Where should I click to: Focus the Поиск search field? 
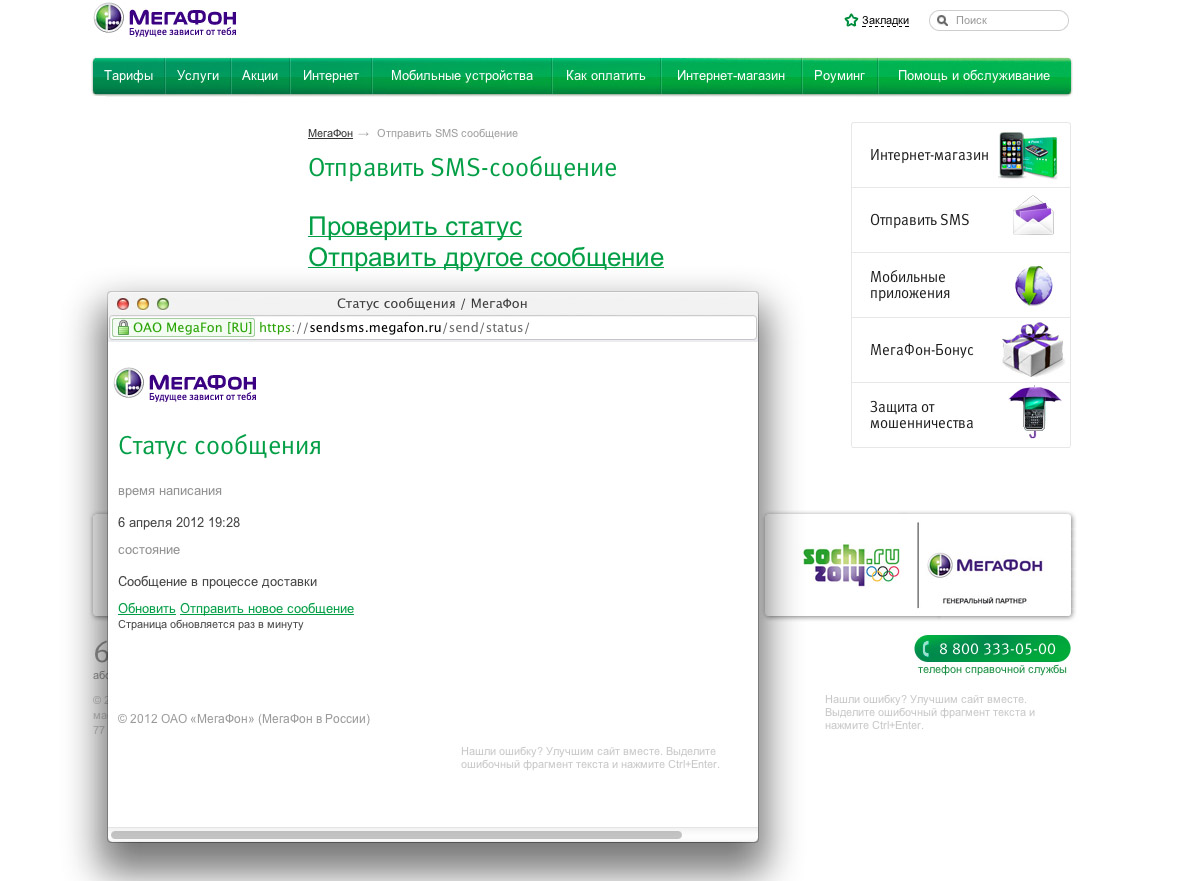click(999, 21)
